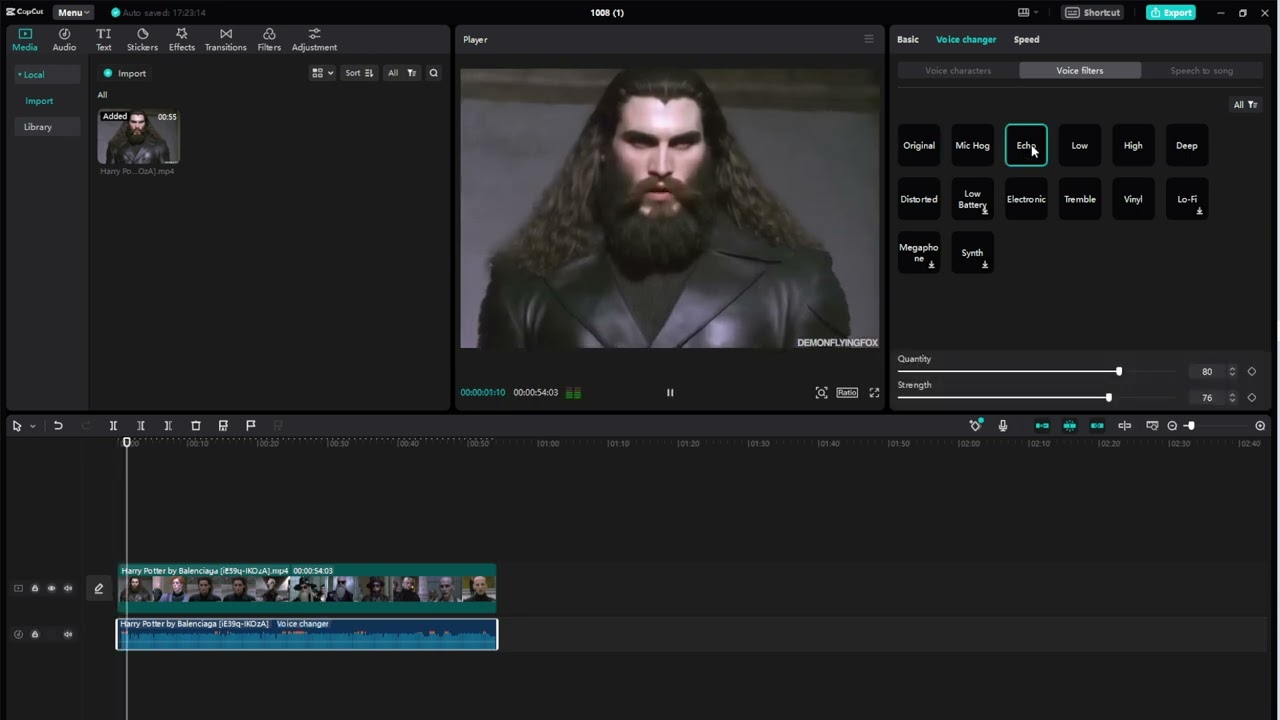Add a marker flag on timeline
1280x720 pixels.
tap(250, 426)
